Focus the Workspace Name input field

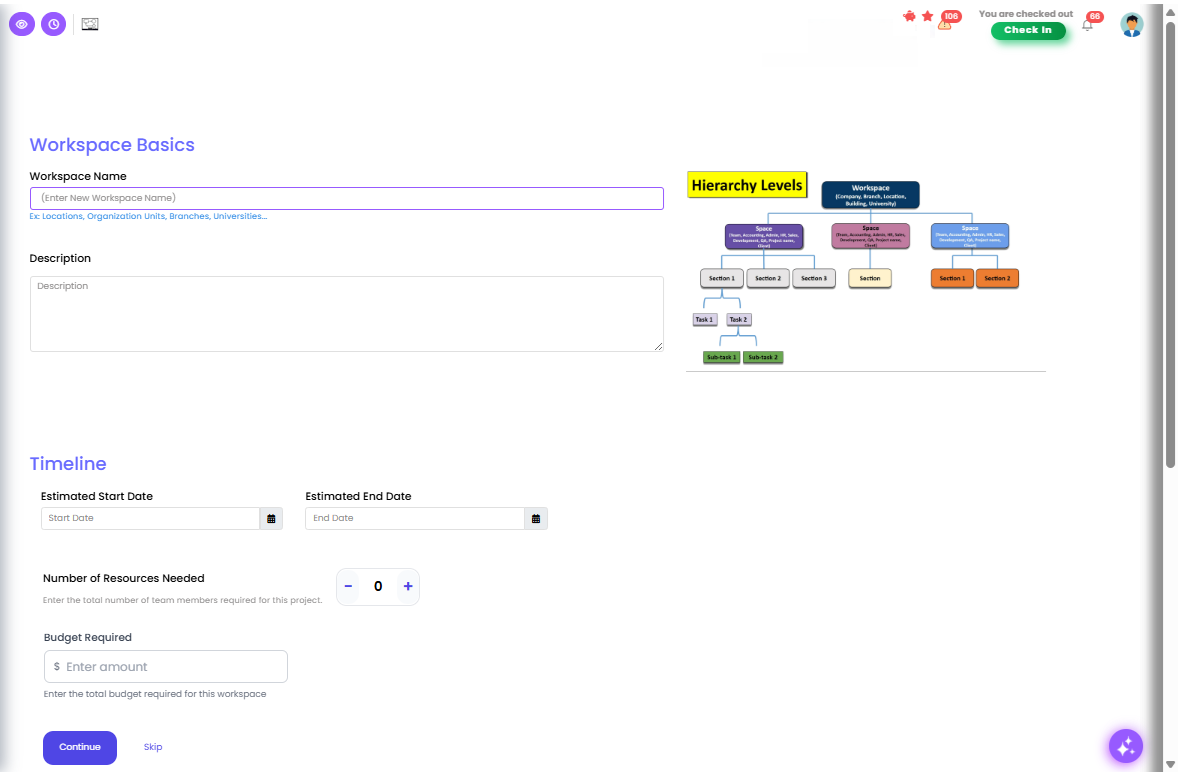[x=346, y=198]
